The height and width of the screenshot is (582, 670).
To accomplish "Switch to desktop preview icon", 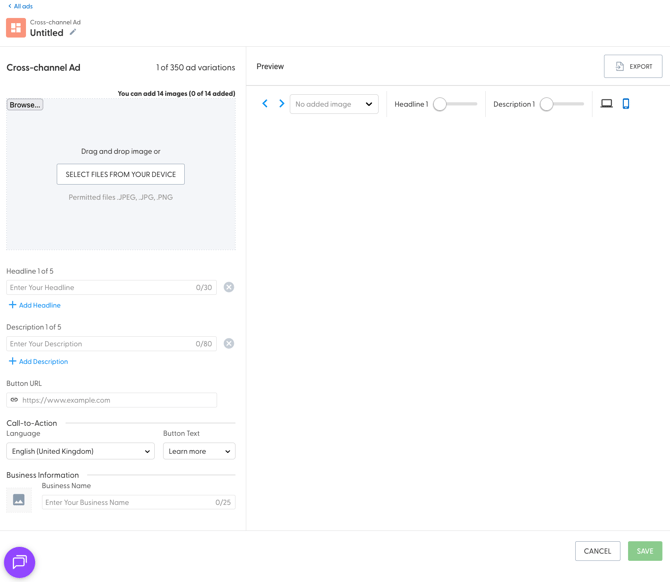I will tap(606, 104).
